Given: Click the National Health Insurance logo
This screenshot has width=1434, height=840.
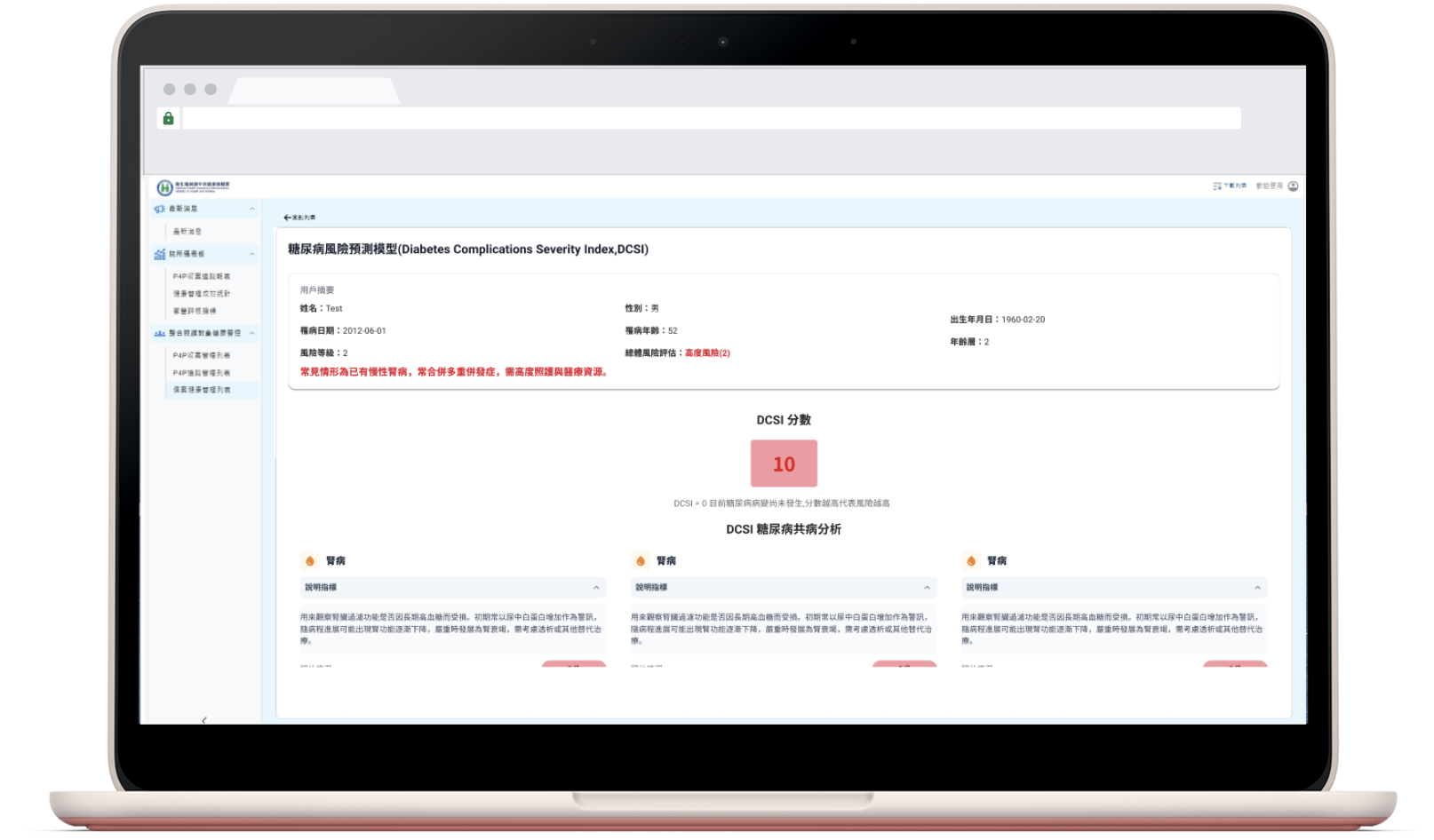Looking at the screenshot, I should click(164, 186).
